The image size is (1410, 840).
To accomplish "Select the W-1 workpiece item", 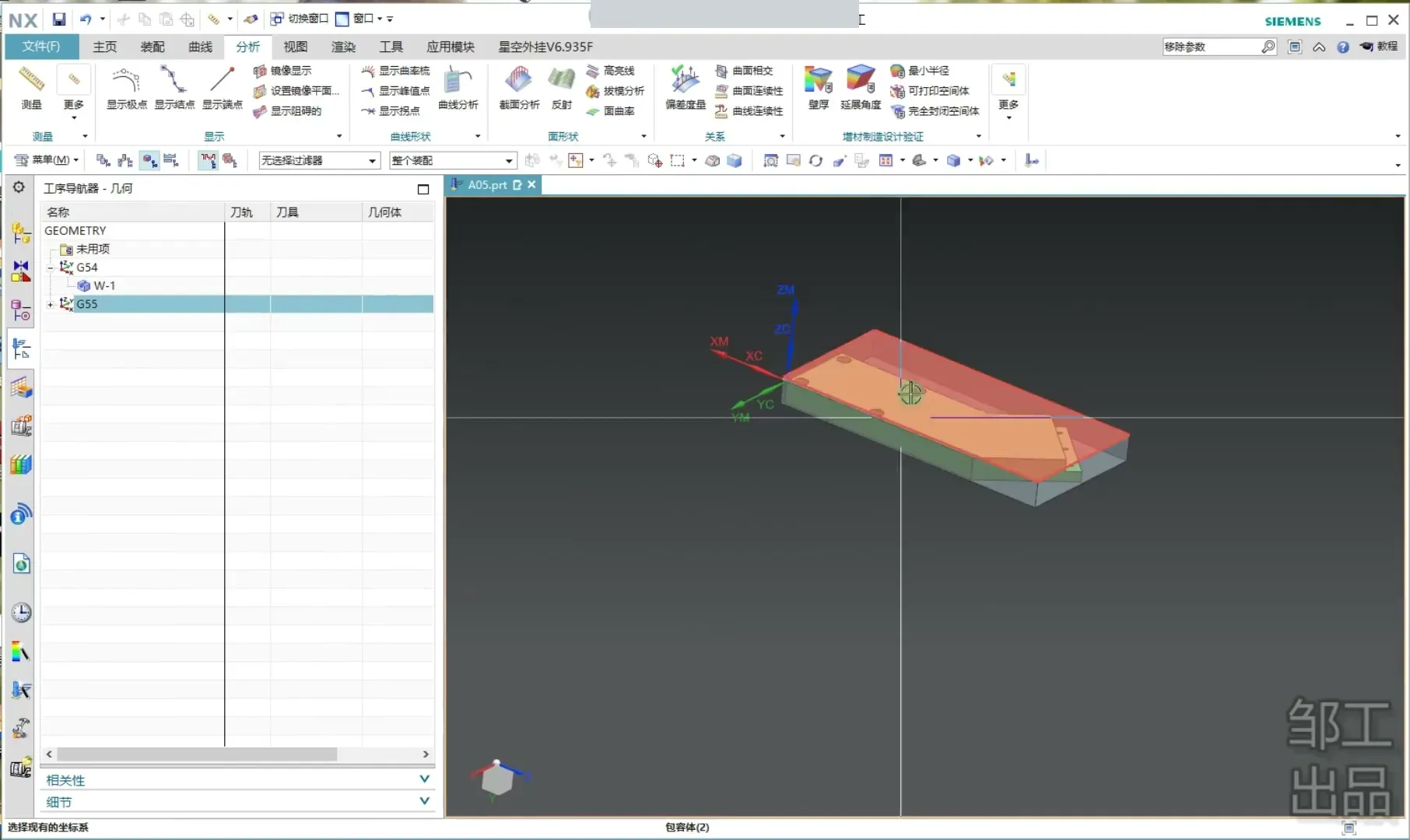I will (104, 285).
